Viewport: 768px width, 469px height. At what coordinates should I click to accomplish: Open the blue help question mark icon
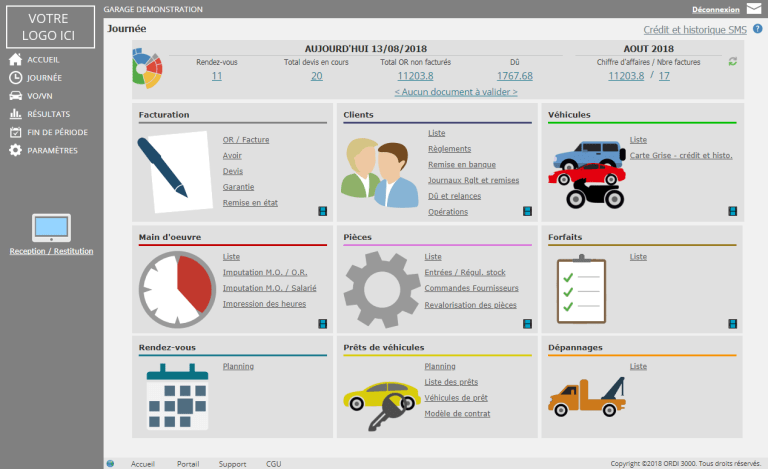(757, 29)
